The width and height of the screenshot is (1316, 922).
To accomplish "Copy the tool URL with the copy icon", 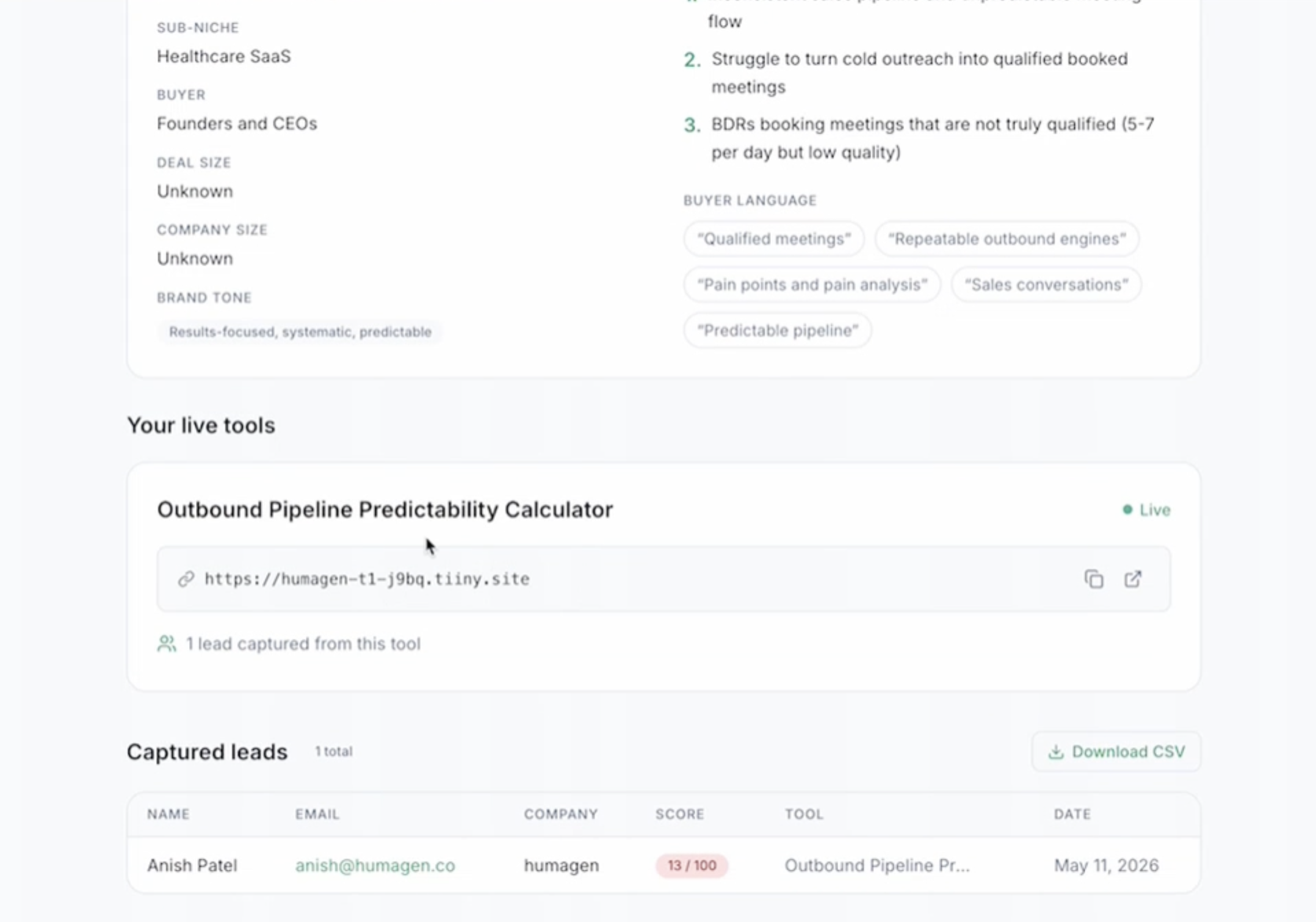I will coord(1093,578).
